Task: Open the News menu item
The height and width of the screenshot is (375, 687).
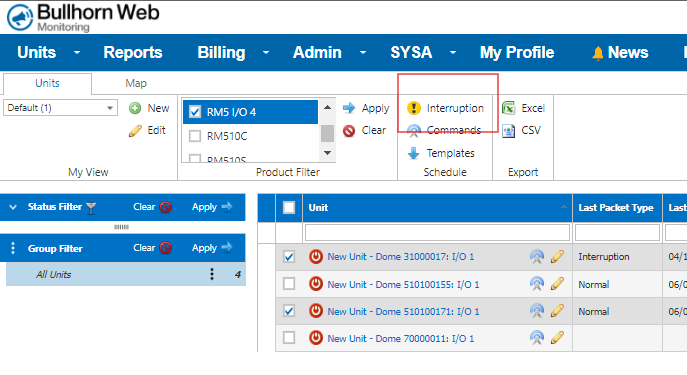Action: coord(628,53)
